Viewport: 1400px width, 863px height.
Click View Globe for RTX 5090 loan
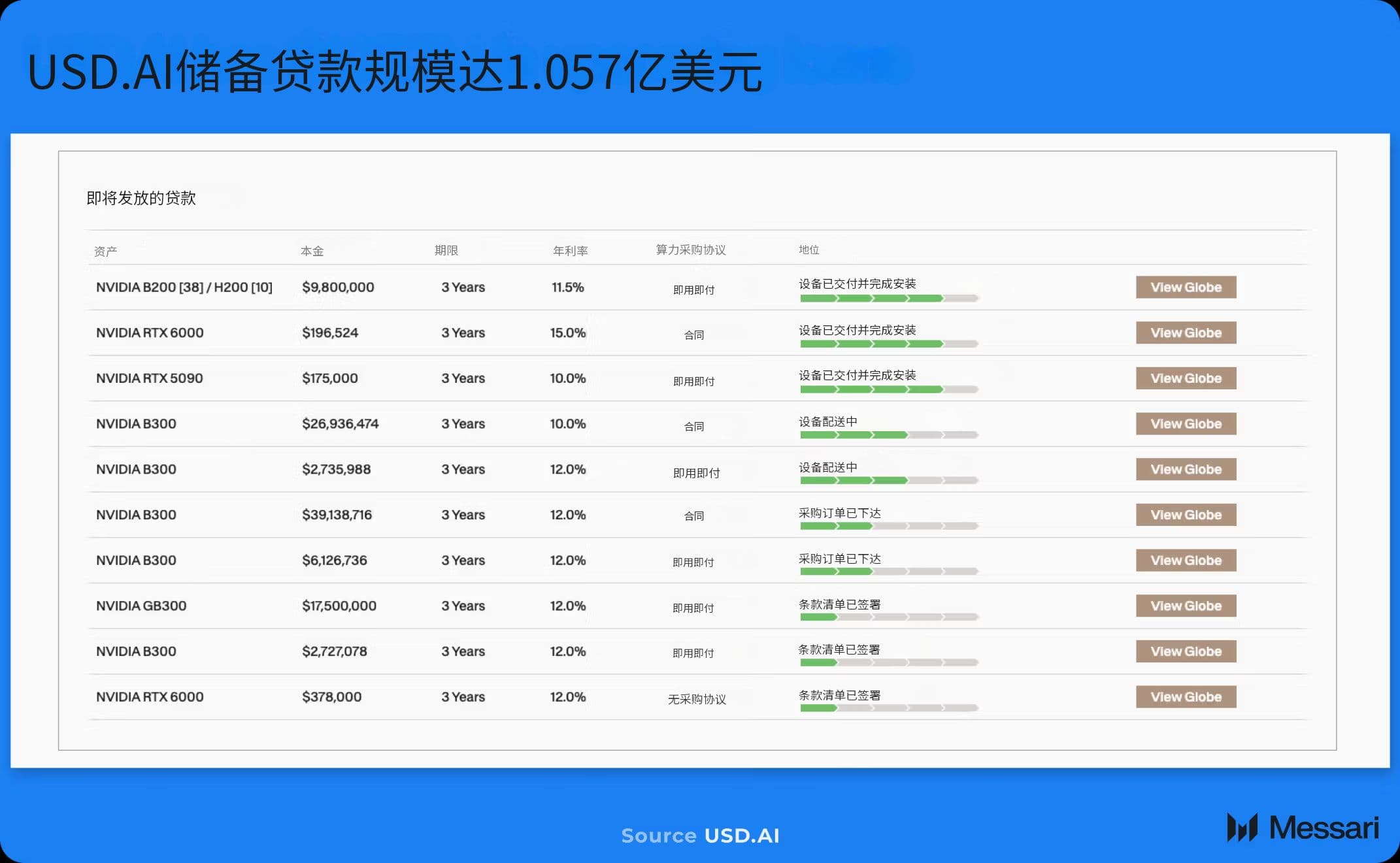(x=1186, y=378)
